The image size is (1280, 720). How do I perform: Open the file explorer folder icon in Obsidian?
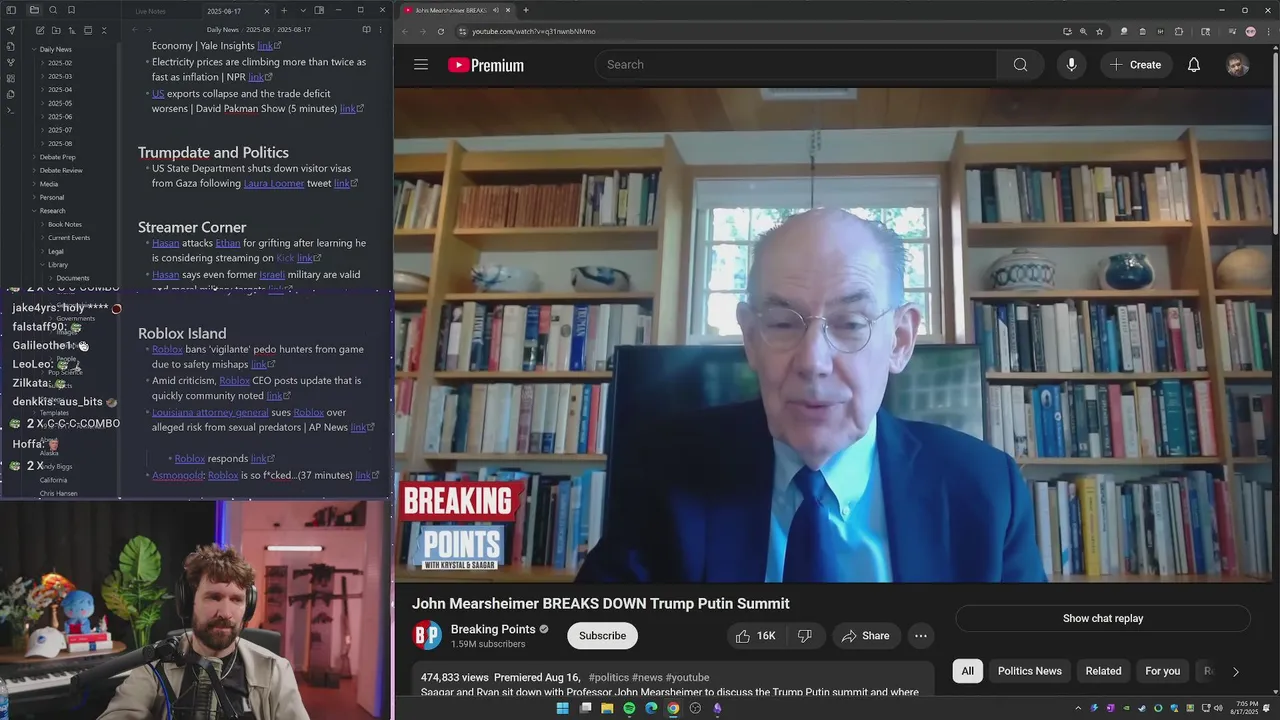(34, 10)
